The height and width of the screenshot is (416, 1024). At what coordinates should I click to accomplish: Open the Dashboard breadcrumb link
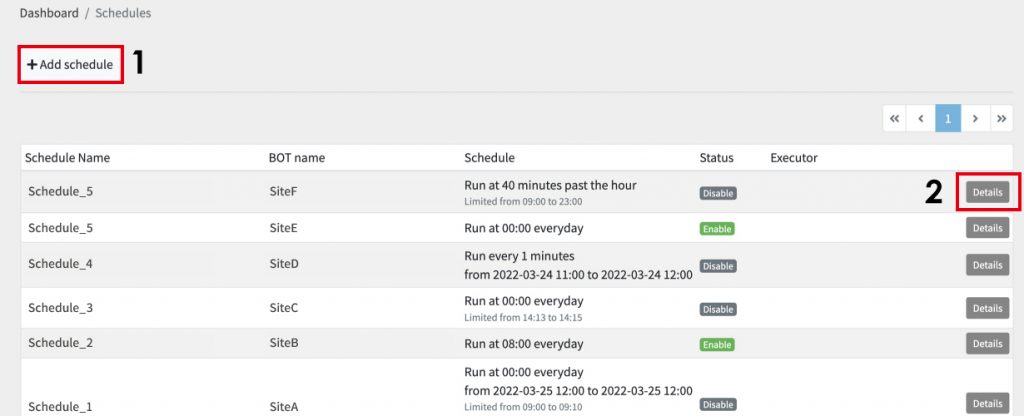click(x=49, y=13)
